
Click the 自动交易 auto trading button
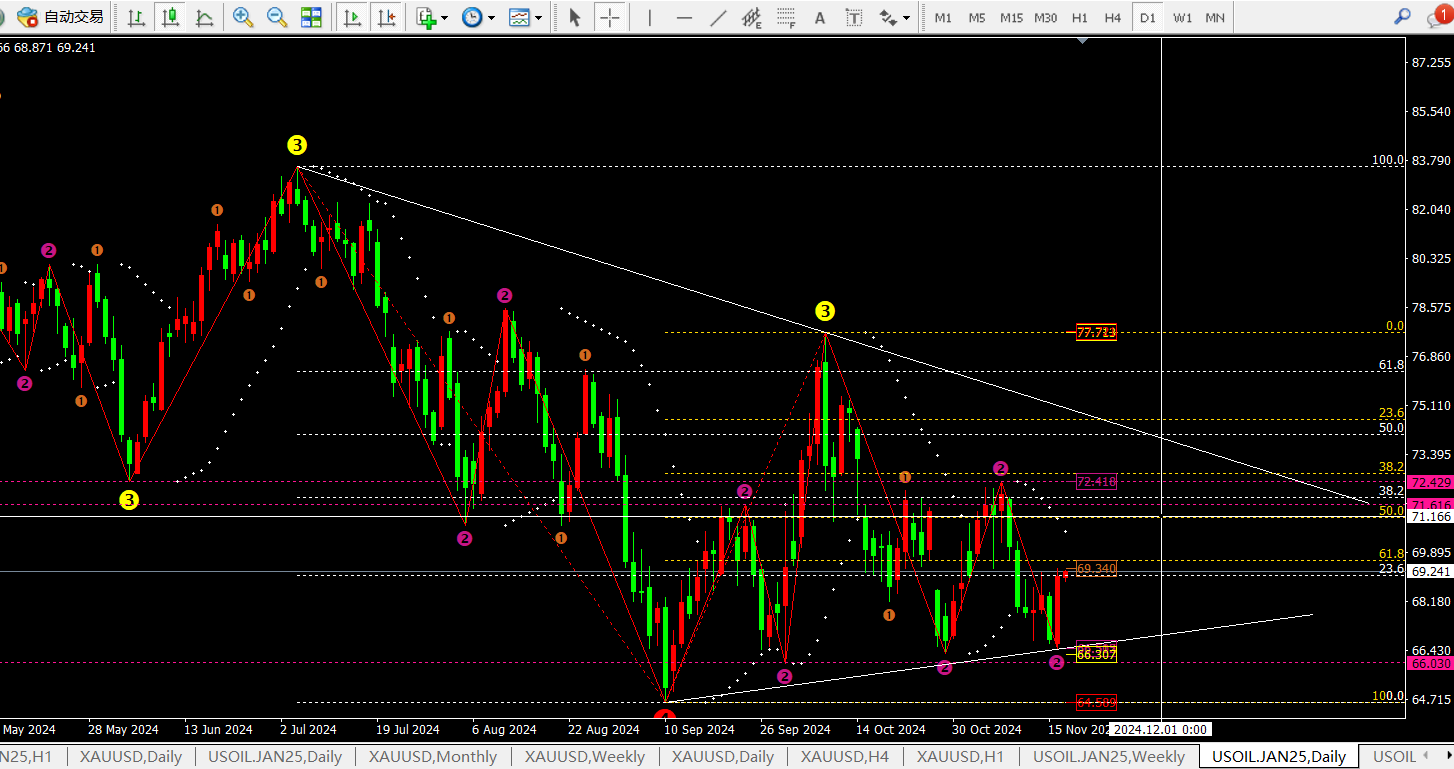tap(61, 17)
